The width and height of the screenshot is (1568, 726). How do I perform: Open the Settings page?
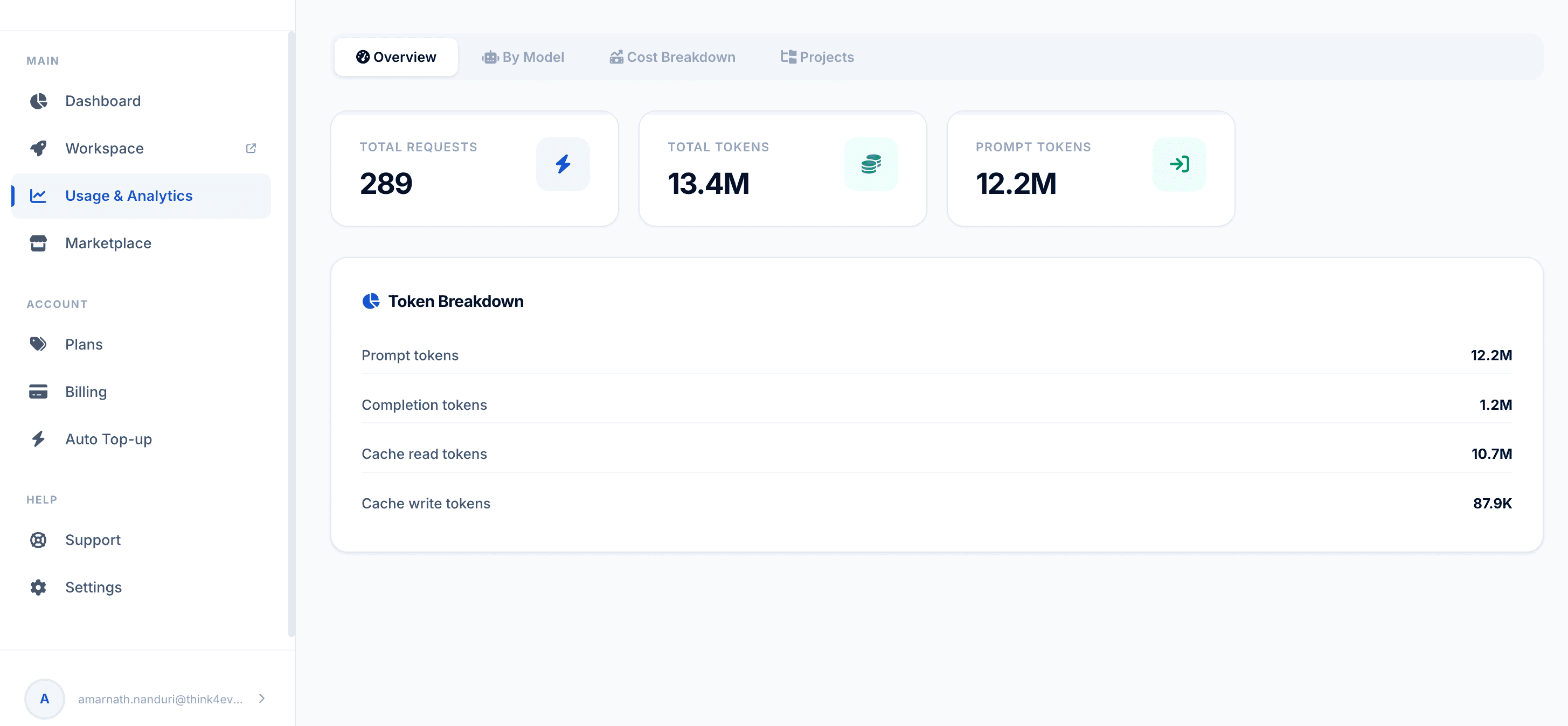(141, 588)
